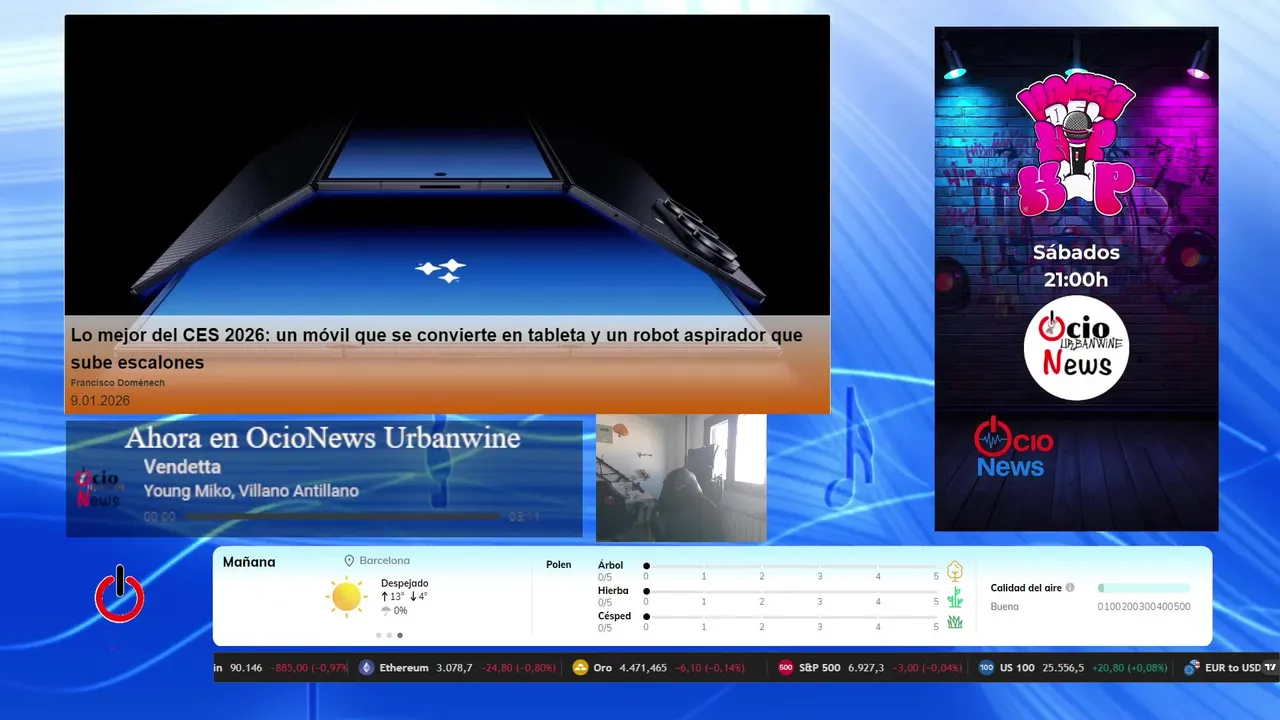Click the Barcelona location text
This screenshot has width=1280, height=720.
tap(384, 561)
